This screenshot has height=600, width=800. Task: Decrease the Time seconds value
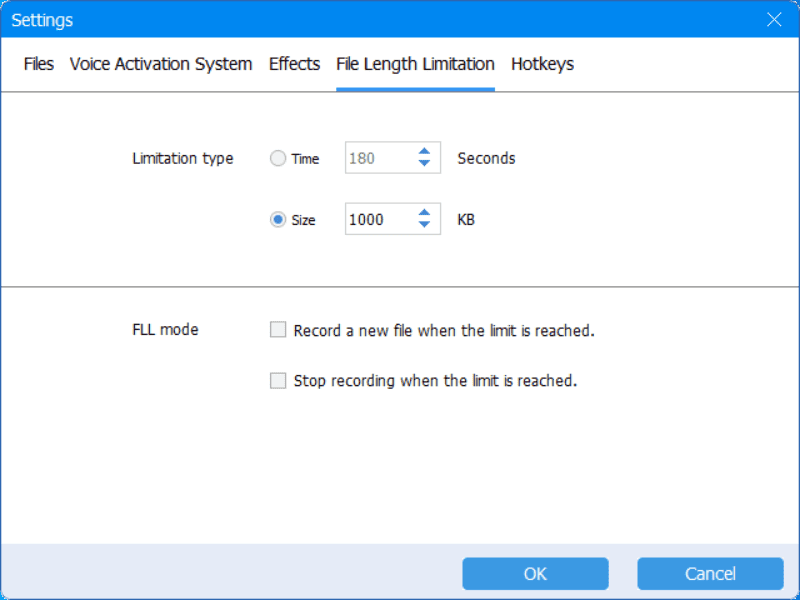pyautogui.click(x=425, y=164)
